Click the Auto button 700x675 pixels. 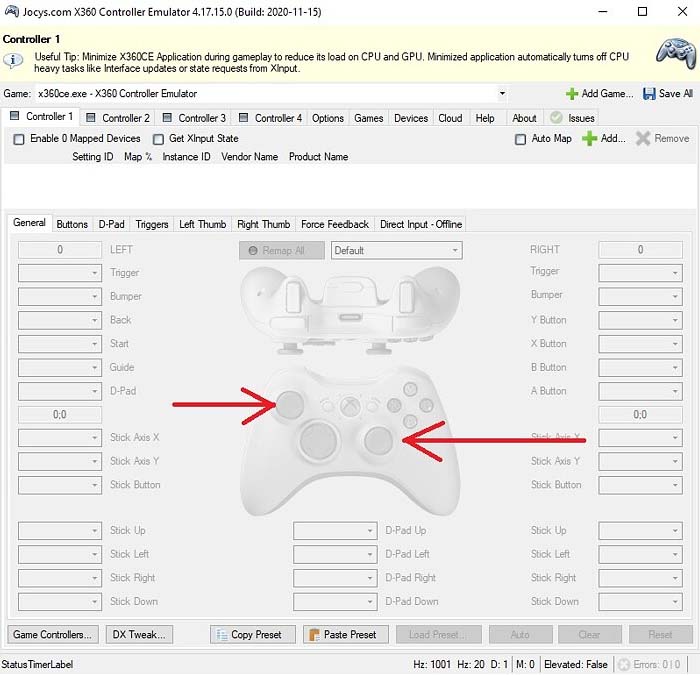[521, 634]
